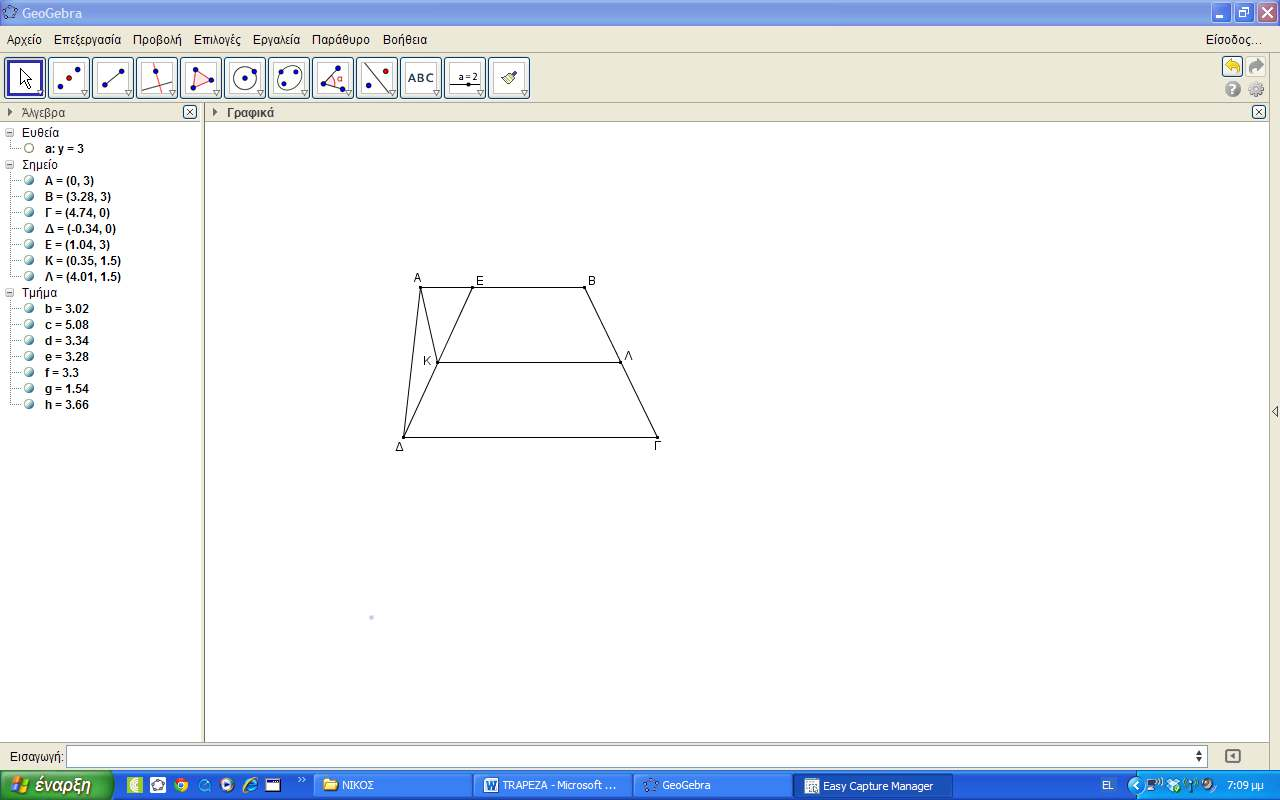Screen dimensions: 1280x800
Task: Open the input bar history dropdown arrow
Action: (1199, 757)
